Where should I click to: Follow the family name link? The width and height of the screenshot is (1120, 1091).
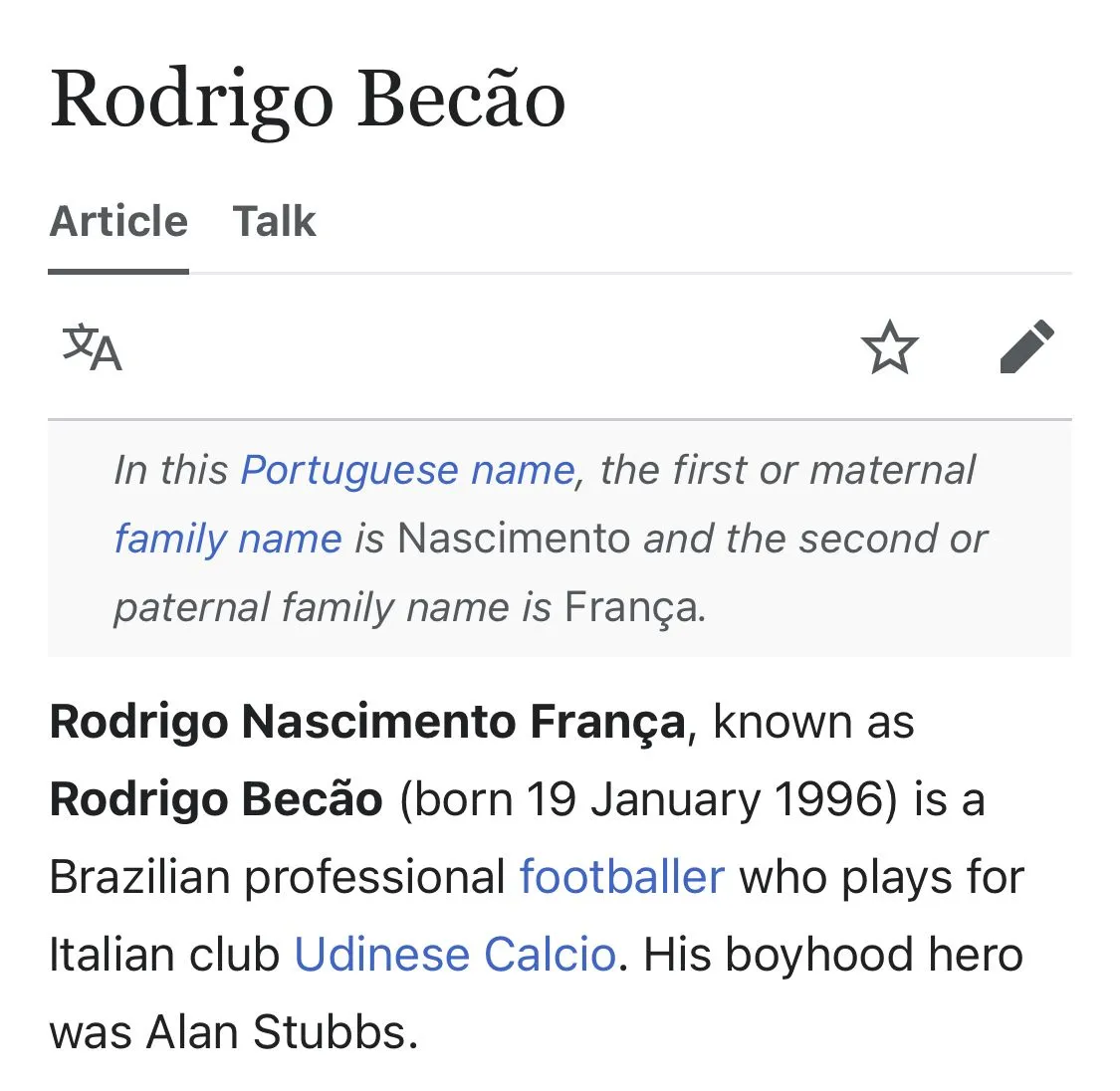click(x=228, y=539)
